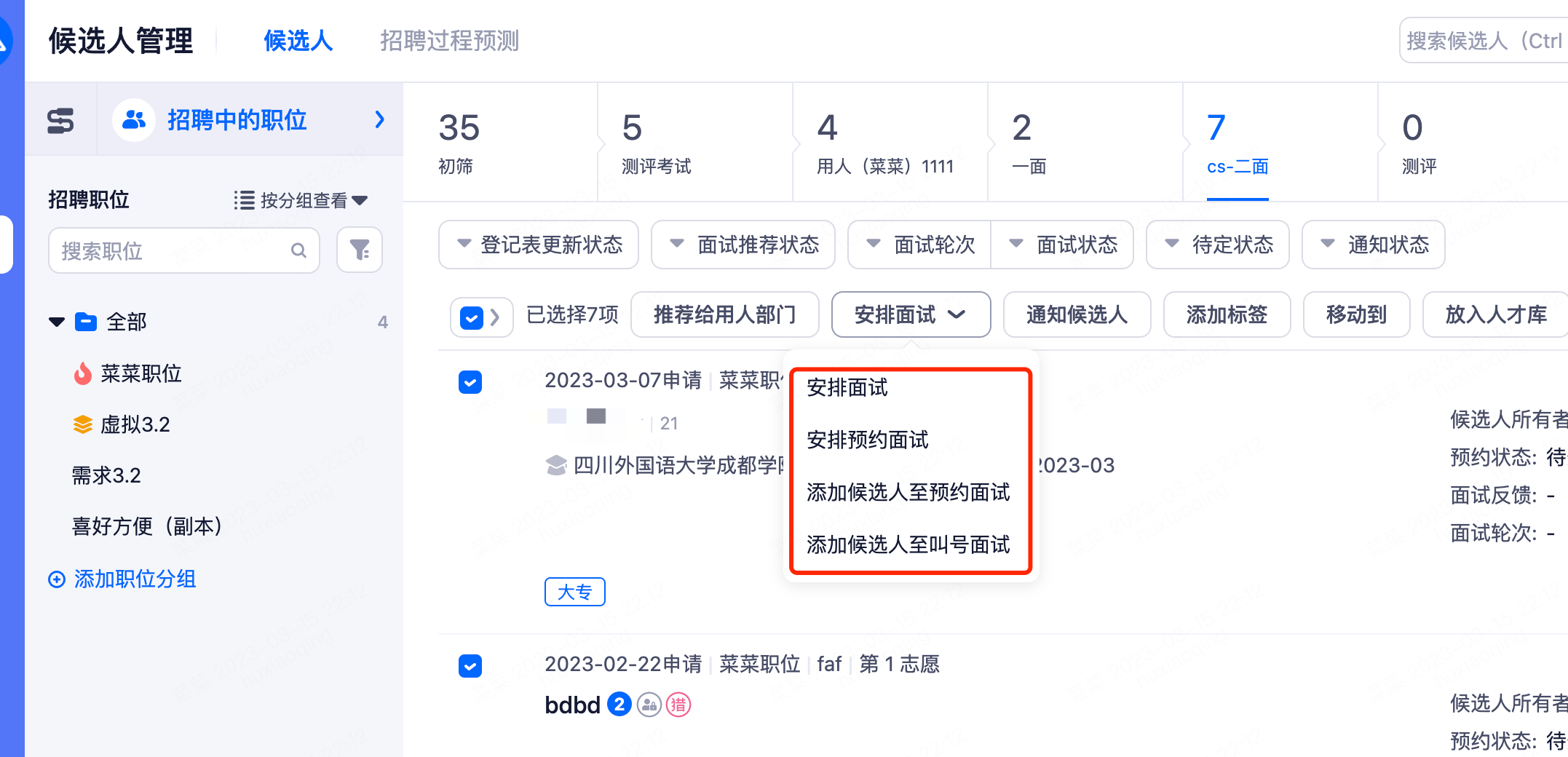Click the 搜索候选人 search field
The width and height of the screenshot is (1568, 757).
(x=1484, y=41)
